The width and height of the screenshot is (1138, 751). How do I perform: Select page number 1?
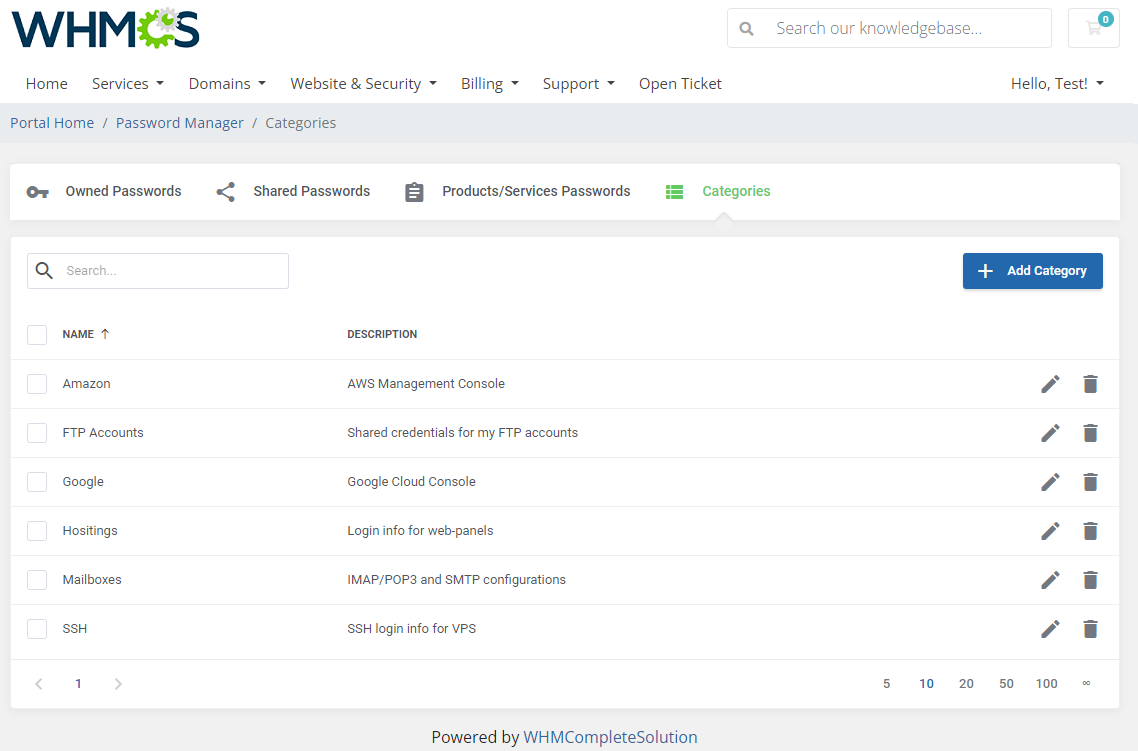tap(78, 684)
